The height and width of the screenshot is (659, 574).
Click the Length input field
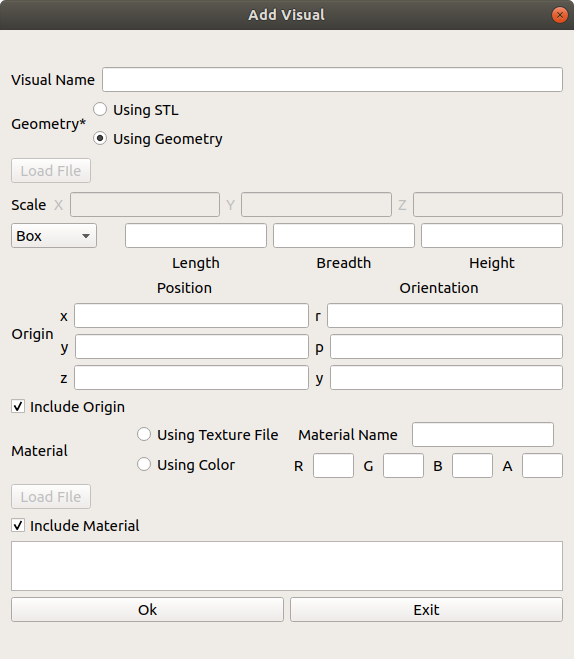(196, 235)
